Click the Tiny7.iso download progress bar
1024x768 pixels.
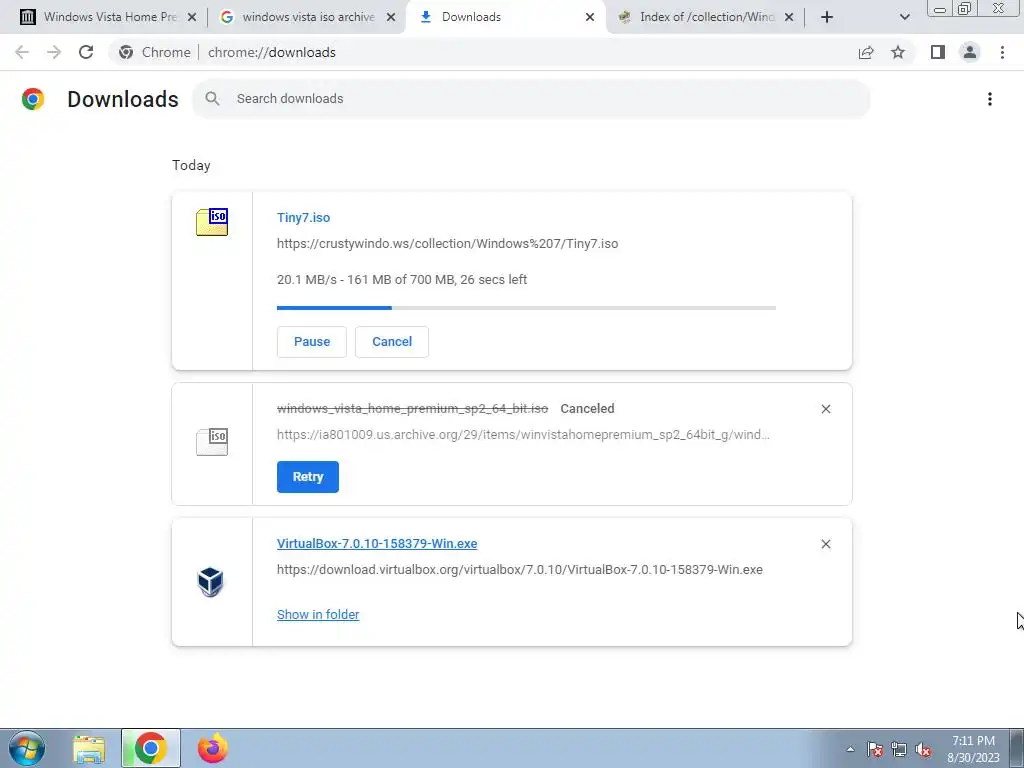click(x=526, y=308)
